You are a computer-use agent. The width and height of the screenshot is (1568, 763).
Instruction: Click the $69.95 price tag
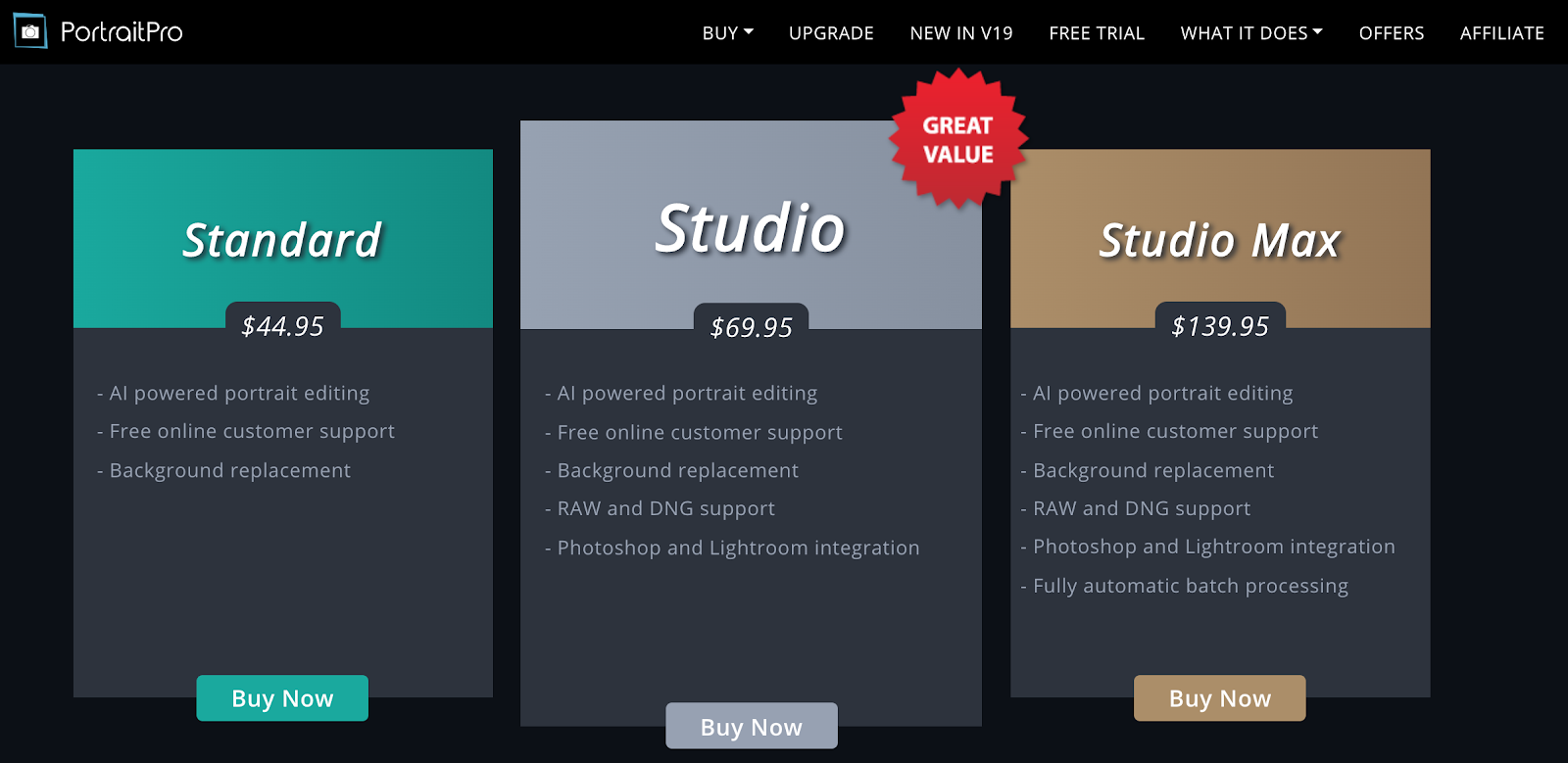click(x=752, y=326)
